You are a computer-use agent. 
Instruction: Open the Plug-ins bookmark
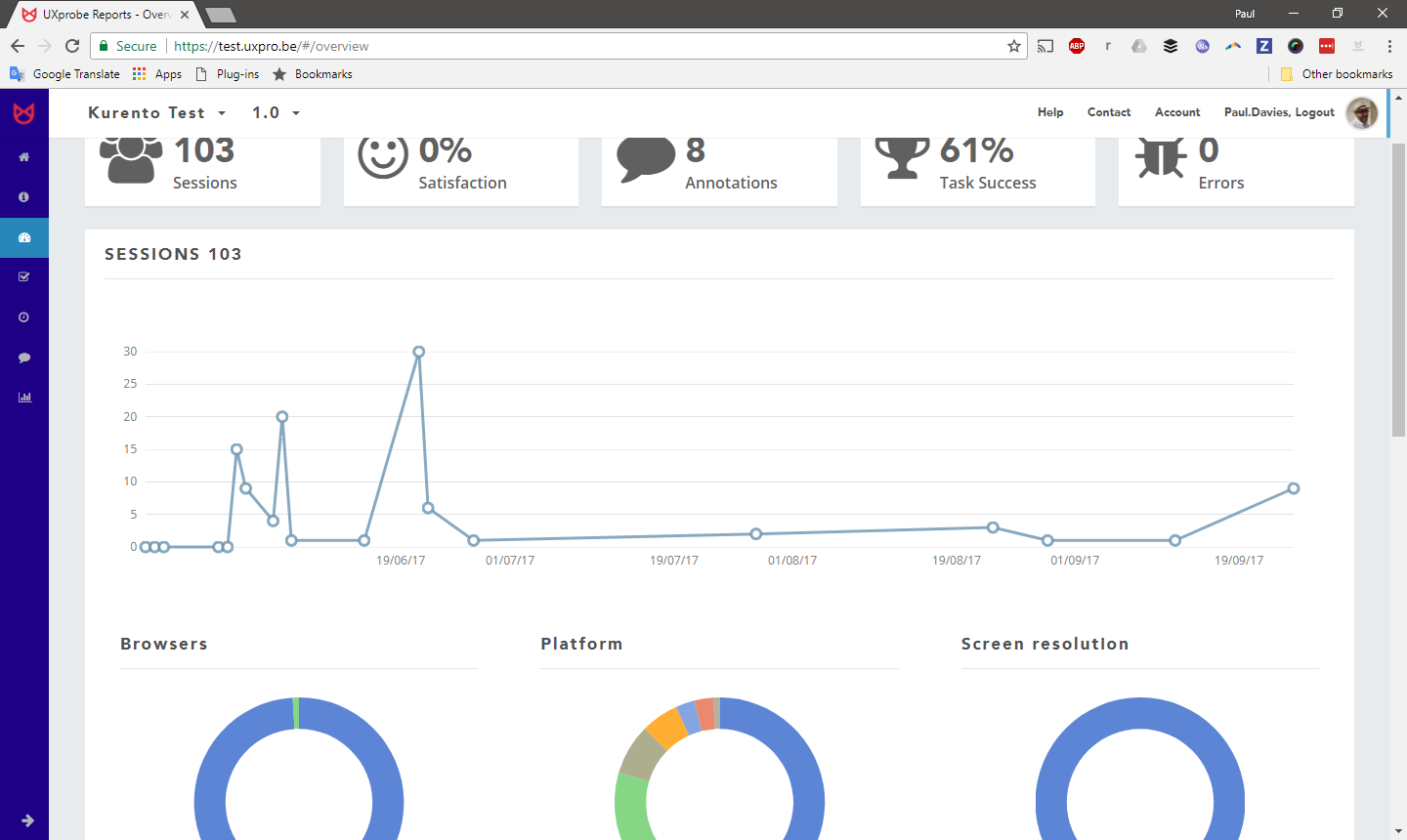228,74
